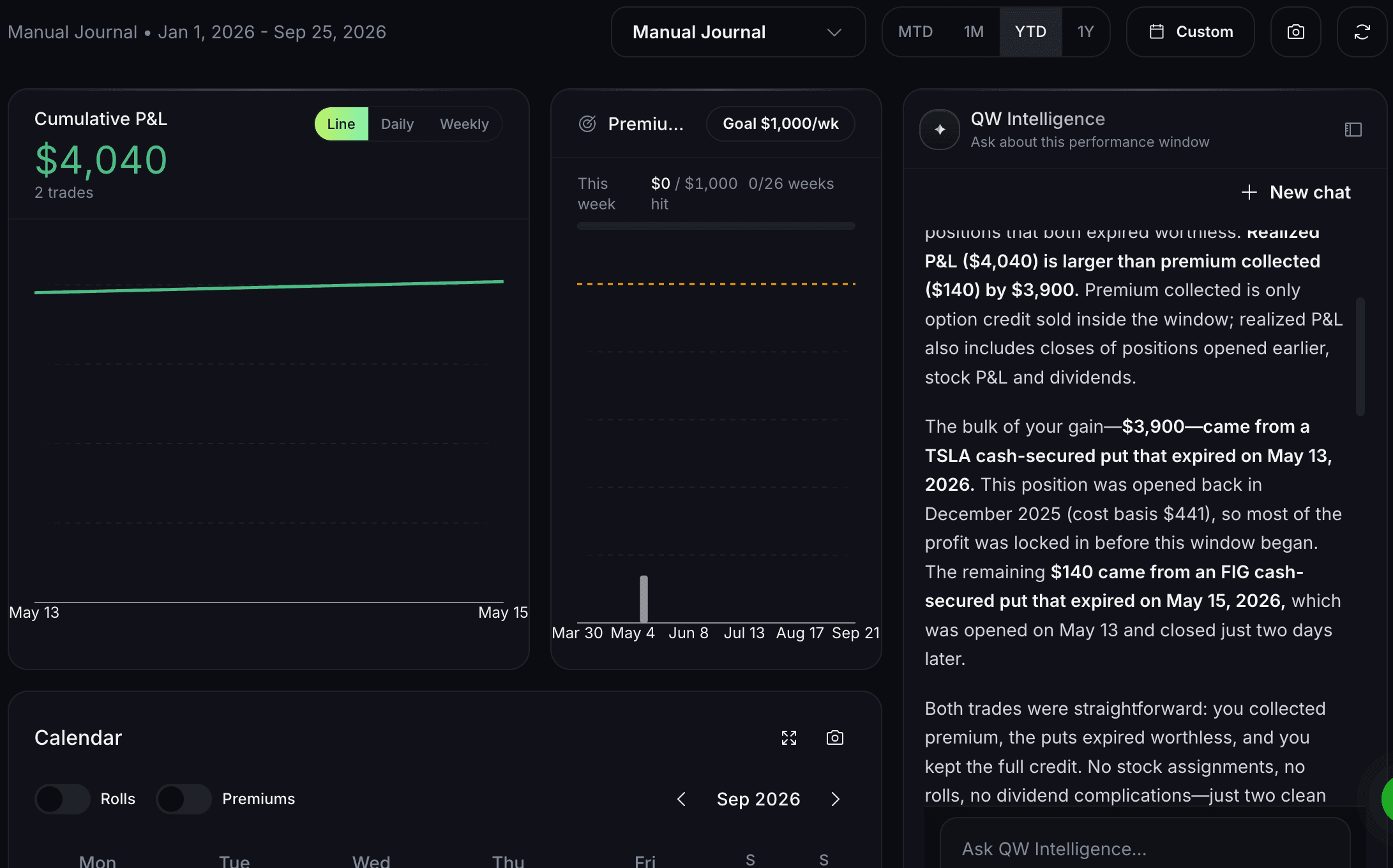Enable the Premiums switch

point(184,799)
